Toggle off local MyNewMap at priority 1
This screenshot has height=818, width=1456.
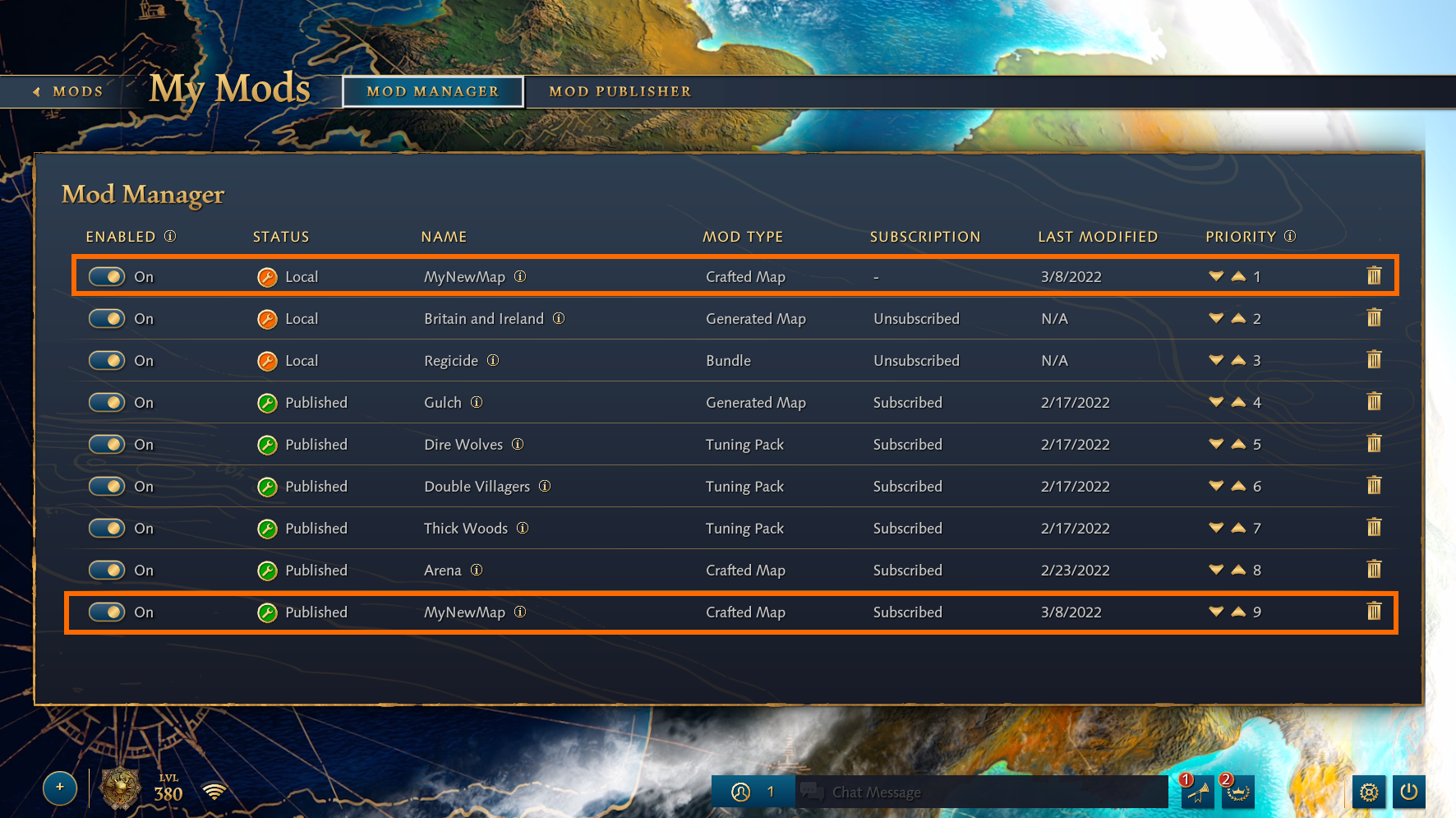(107, 276)
